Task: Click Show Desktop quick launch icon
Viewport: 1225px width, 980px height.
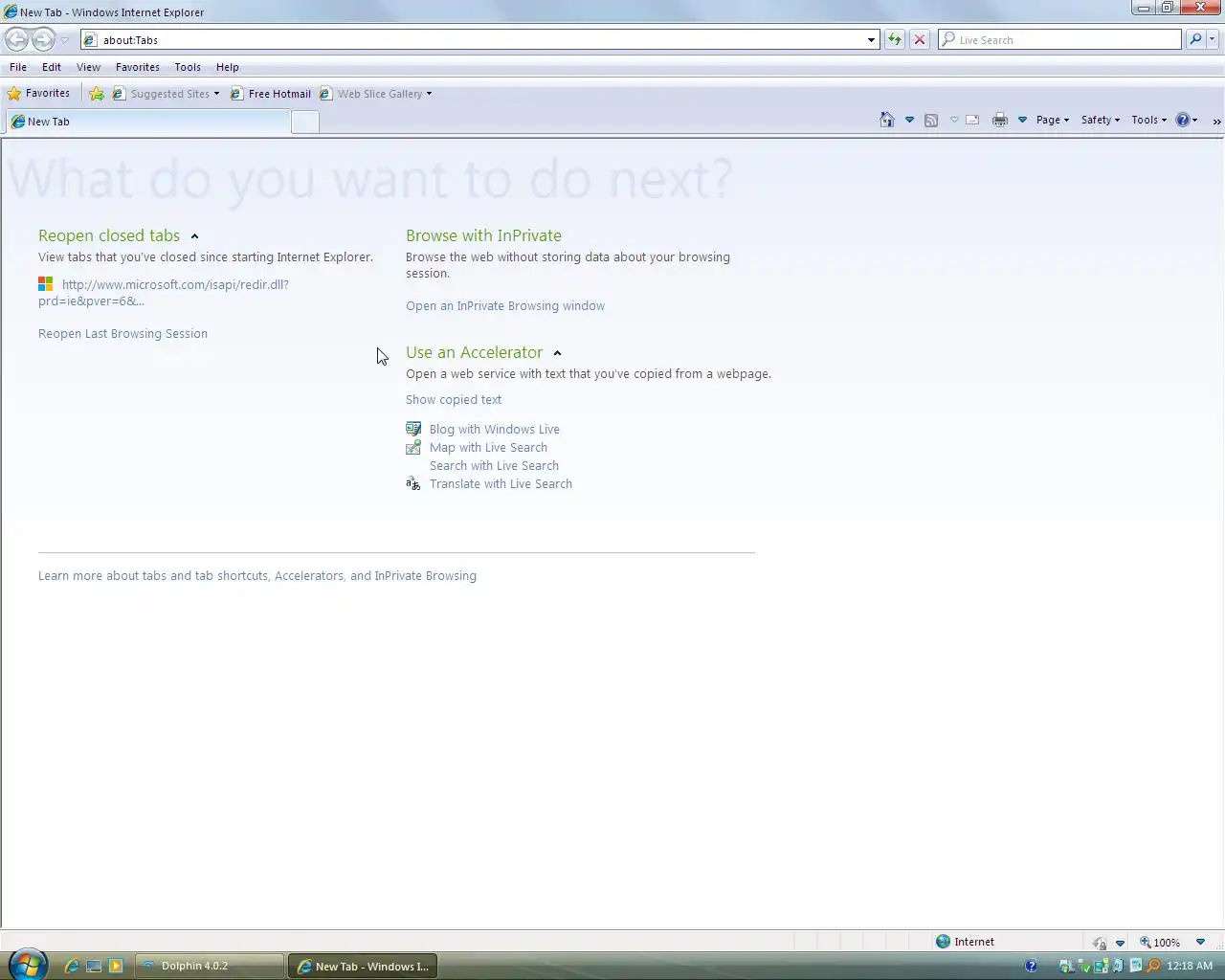Action: coord(94,966)
